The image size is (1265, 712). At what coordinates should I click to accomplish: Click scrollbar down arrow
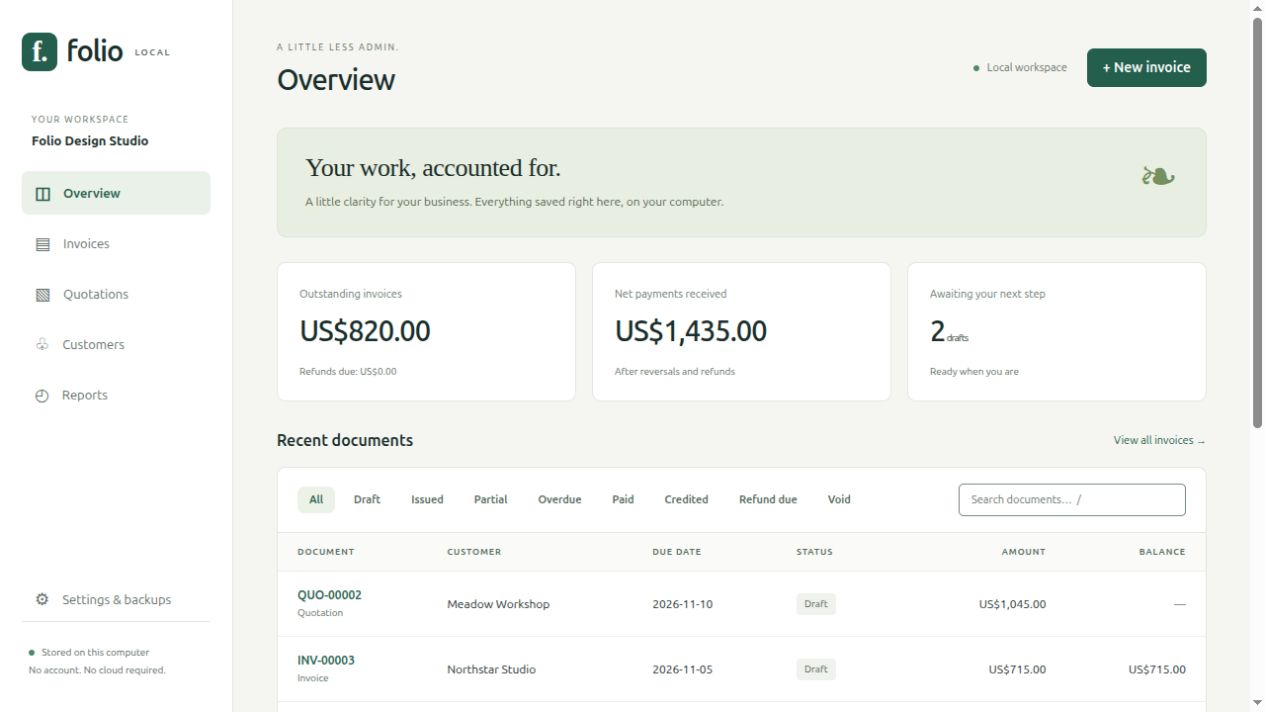(x=1258, y=703)
